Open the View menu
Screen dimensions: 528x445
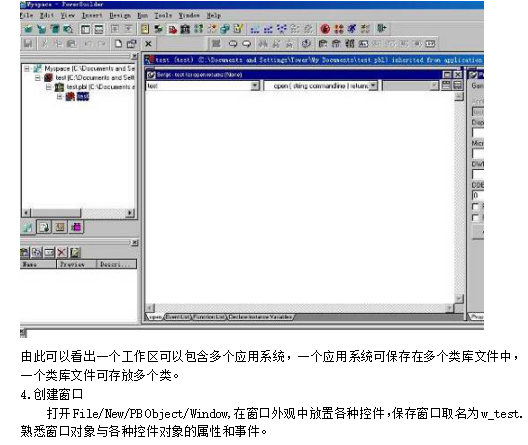click(68, 15)
